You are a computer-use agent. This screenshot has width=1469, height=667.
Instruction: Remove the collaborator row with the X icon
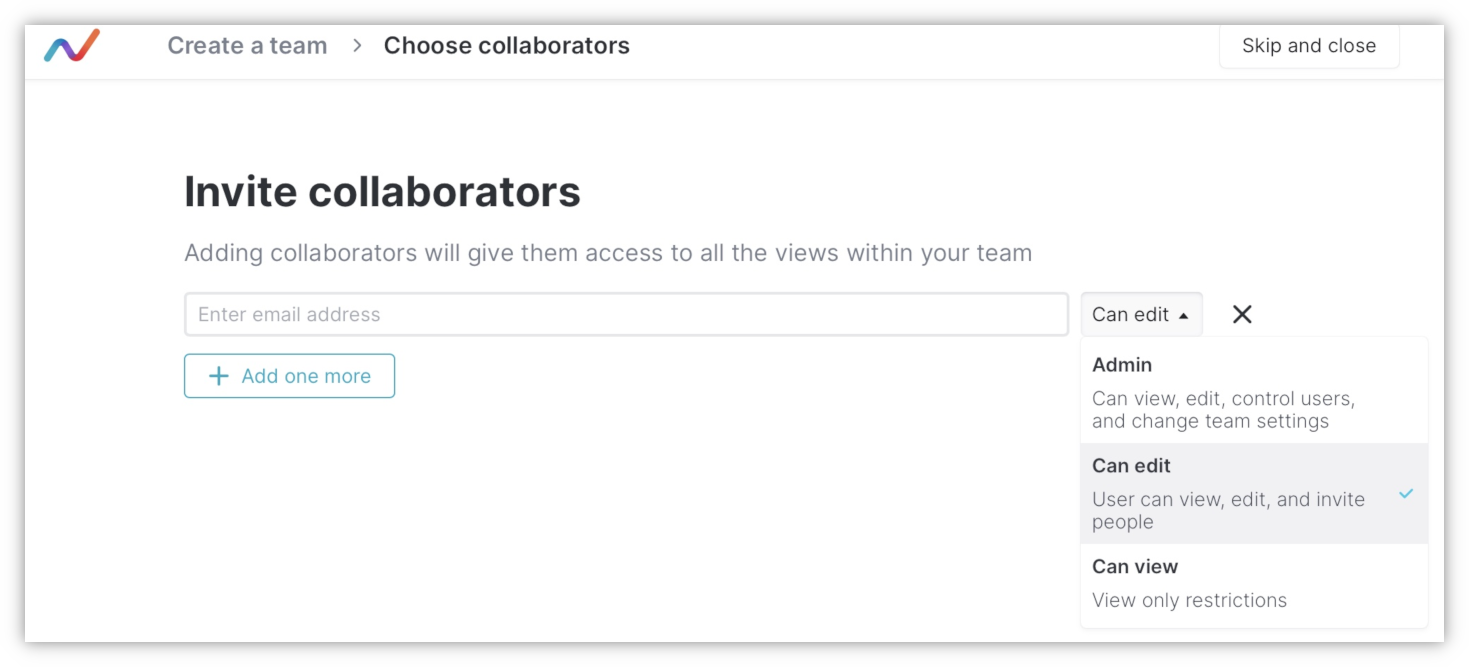(x=1242, y=314)
